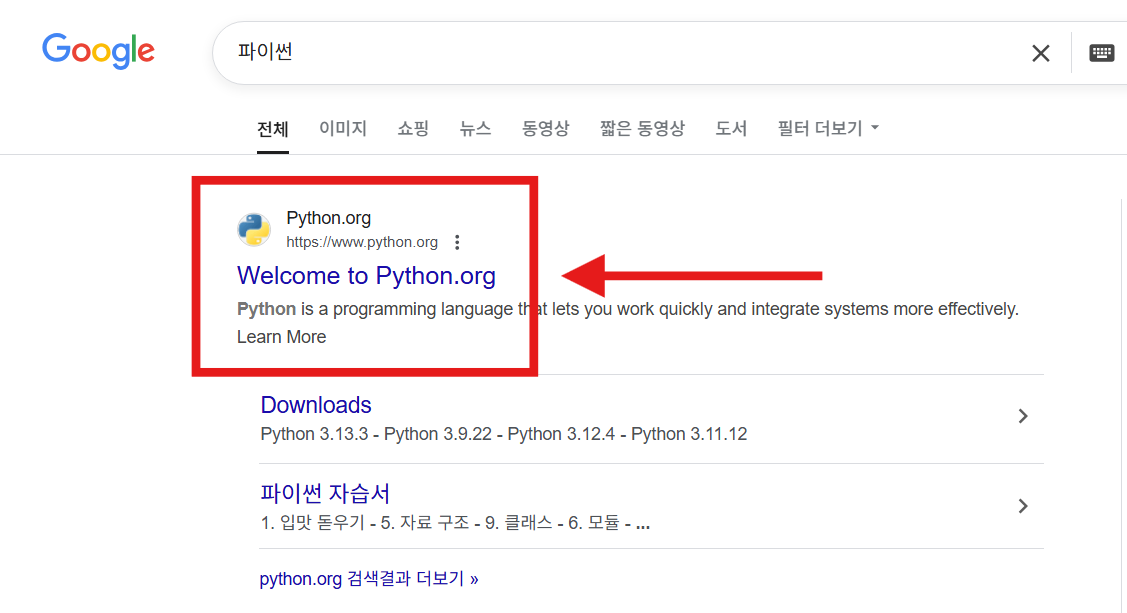Select the 전체 tab
1127x613 pixels.
[272, 129]
